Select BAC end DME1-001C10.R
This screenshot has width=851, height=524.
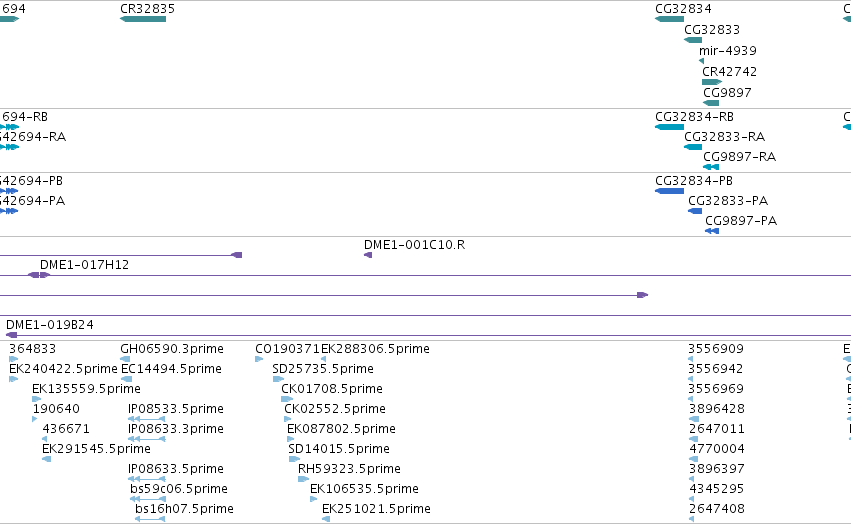(x=414, y=245)
